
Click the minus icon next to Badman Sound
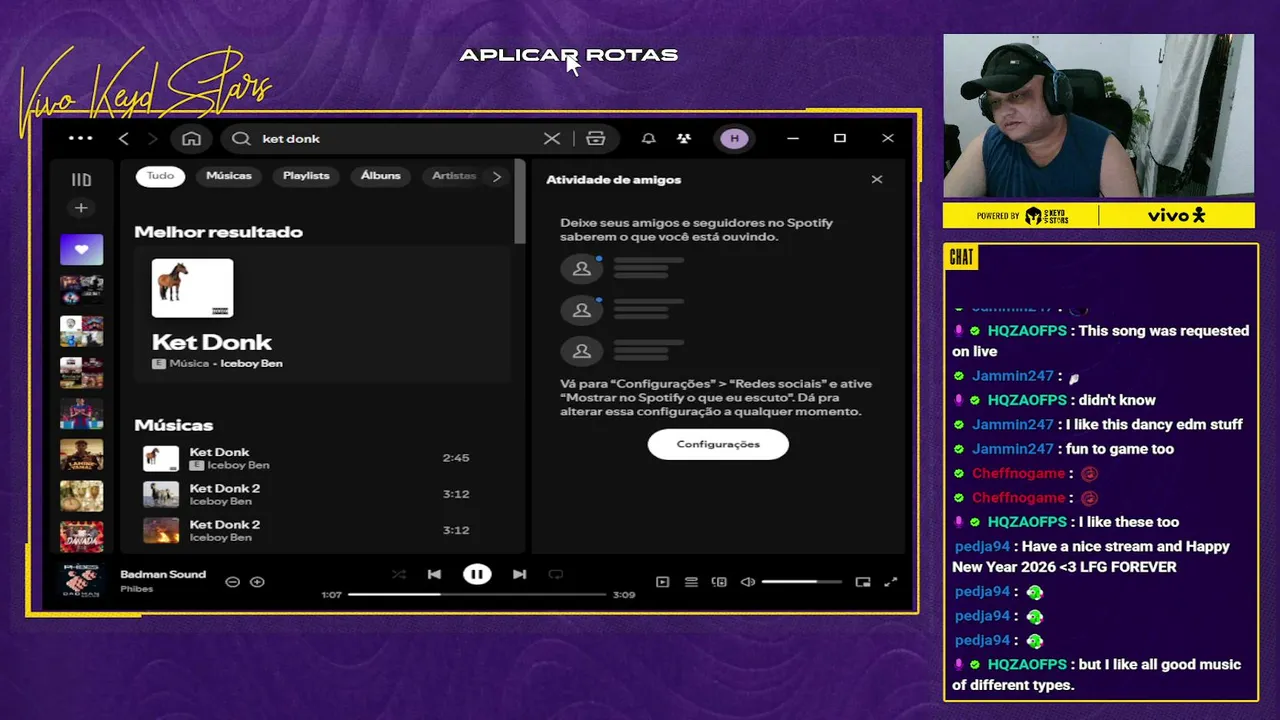pos(232,581)
